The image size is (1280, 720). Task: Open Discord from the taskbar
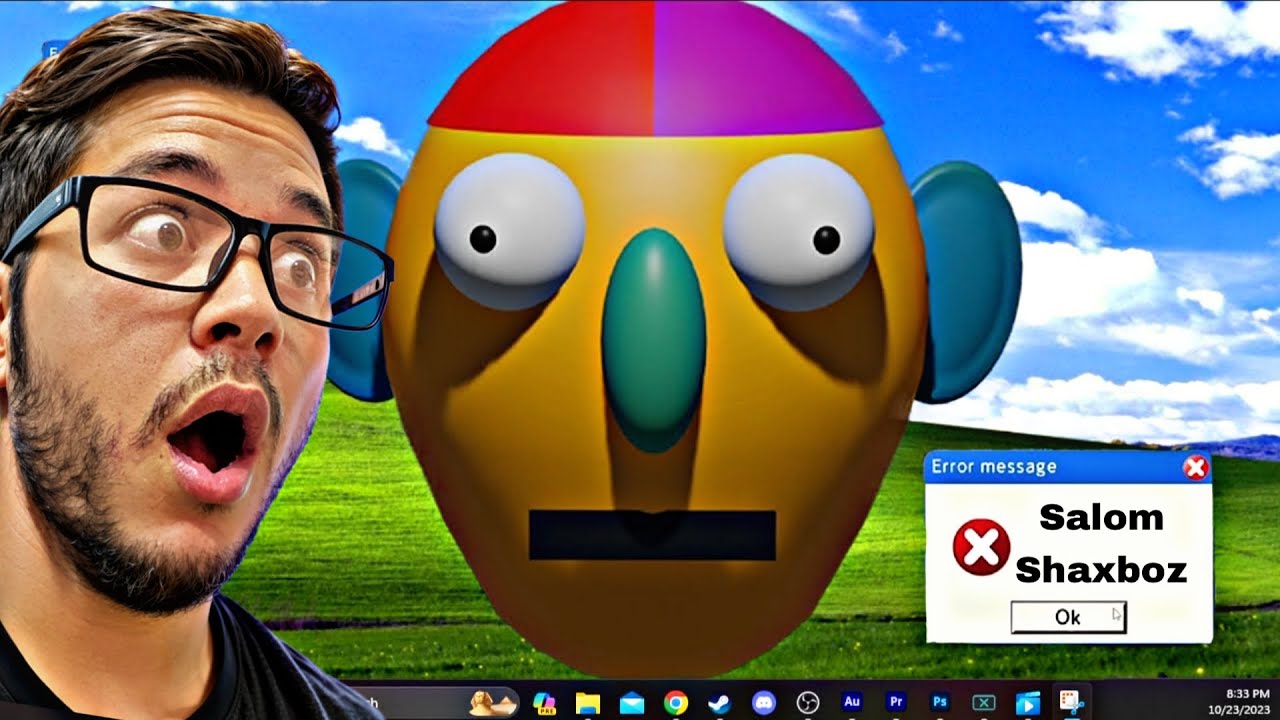[x=764, y=703]
